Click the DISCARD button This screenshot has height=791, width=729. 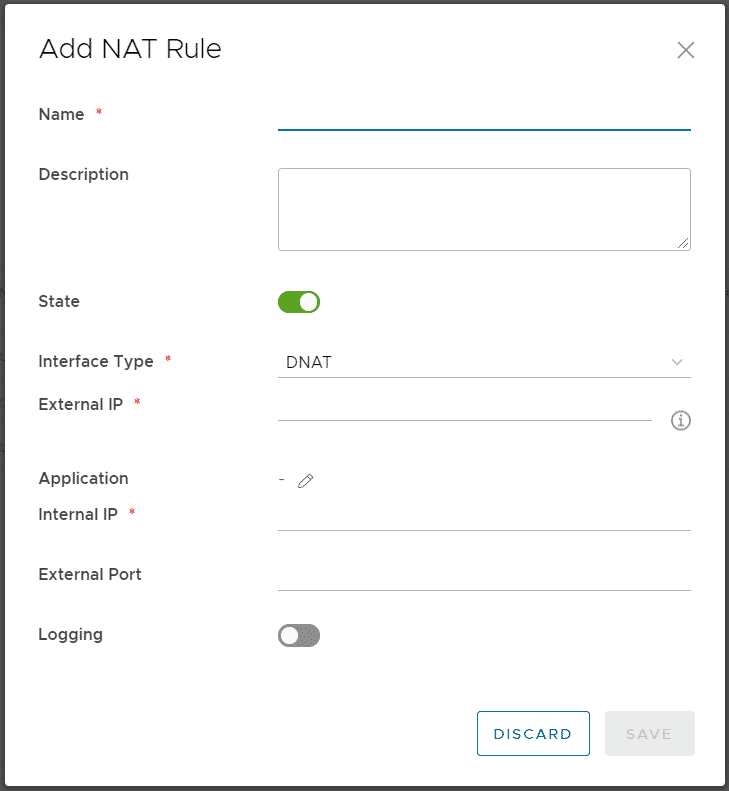click(533, 733)
